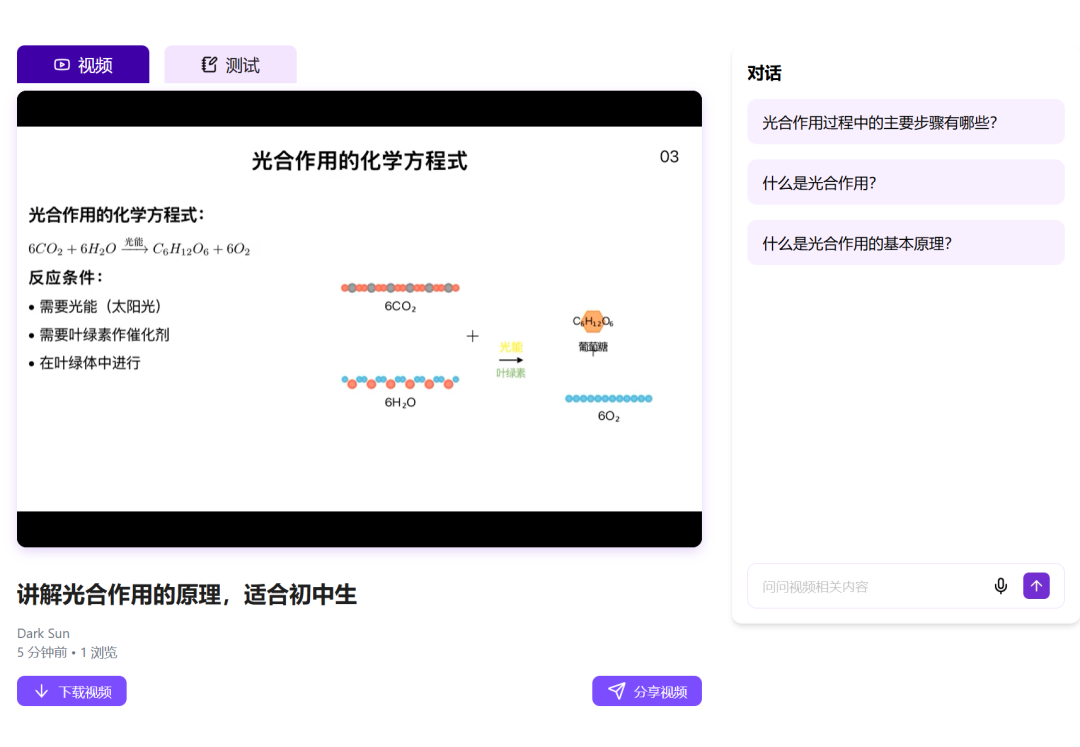The image size is (1080, 747).
Task: Click the yellow 光能 label above arrow
Action: pyautogui.click(x=511, y=348)
